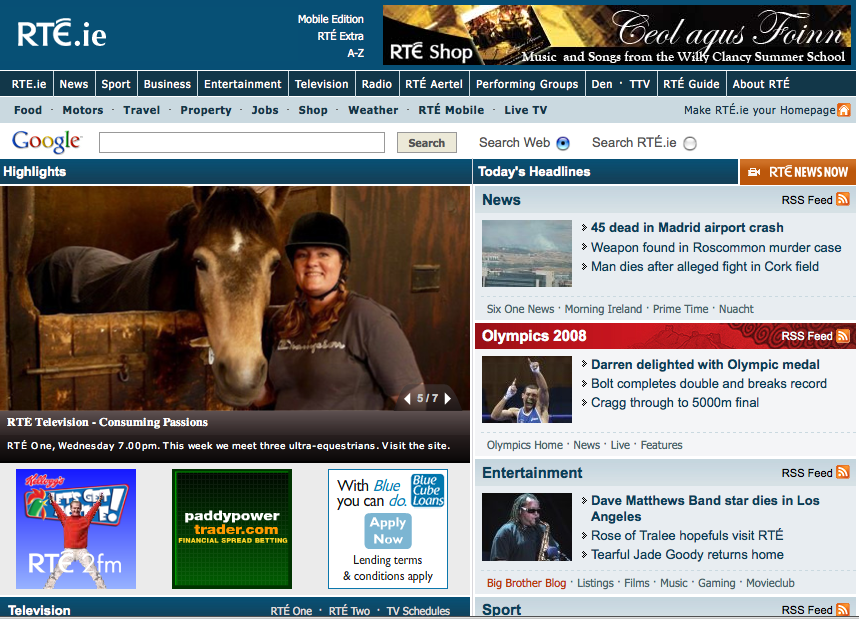
Task: Click the RTÉ.ie logo
Action: point(61,34)
